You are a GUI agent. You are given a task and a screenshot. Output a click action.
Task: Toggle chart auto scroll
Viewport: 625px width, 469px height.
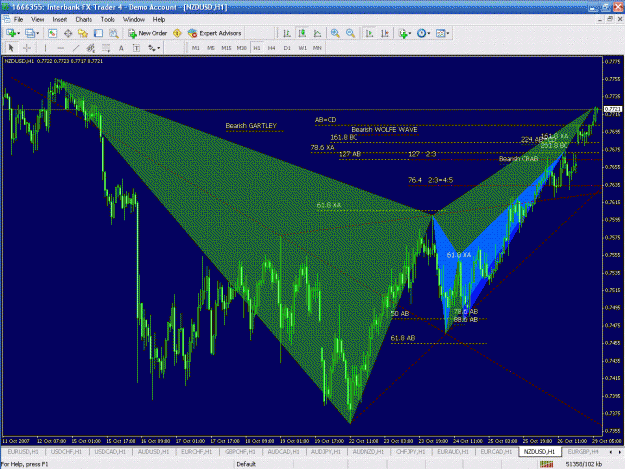point(369,33)
